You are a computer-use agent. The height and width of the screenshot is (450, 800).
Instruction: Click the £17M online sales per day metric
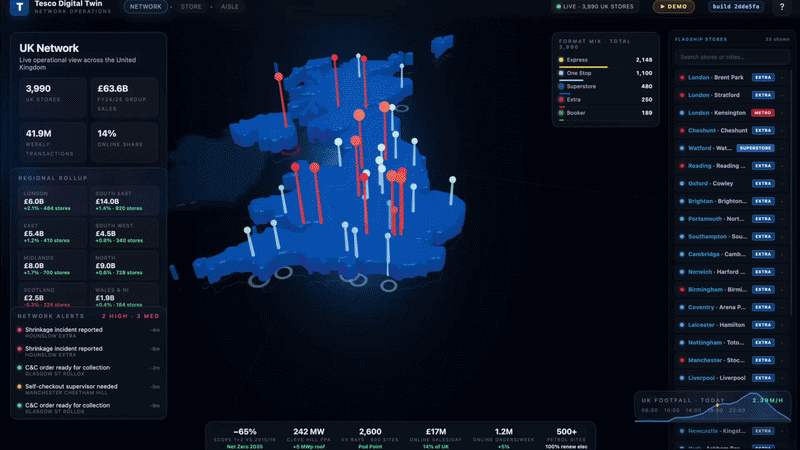click(x=436, y=438)
